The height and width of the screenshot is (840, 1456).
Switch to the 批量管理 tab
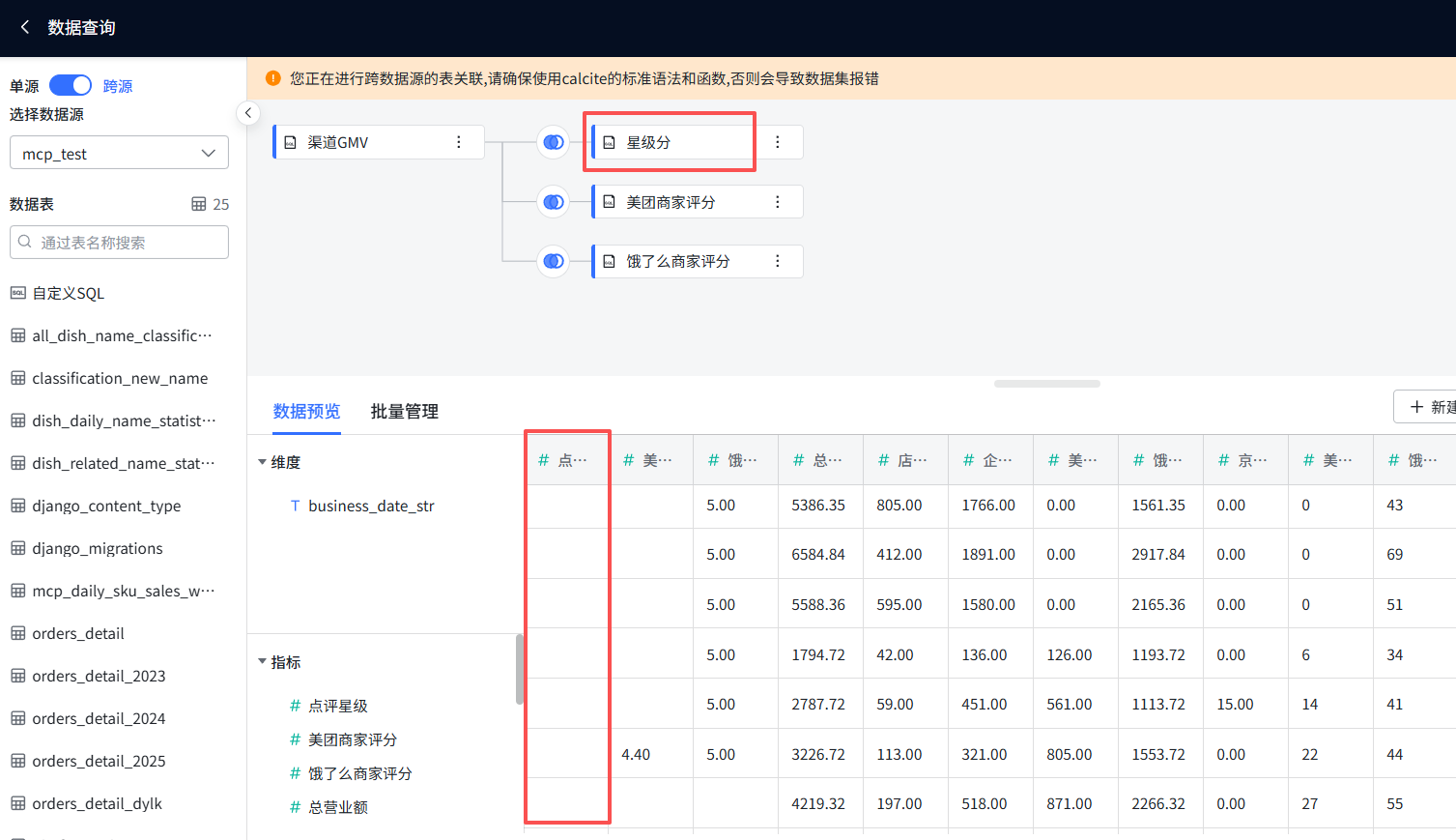[404, 412]
